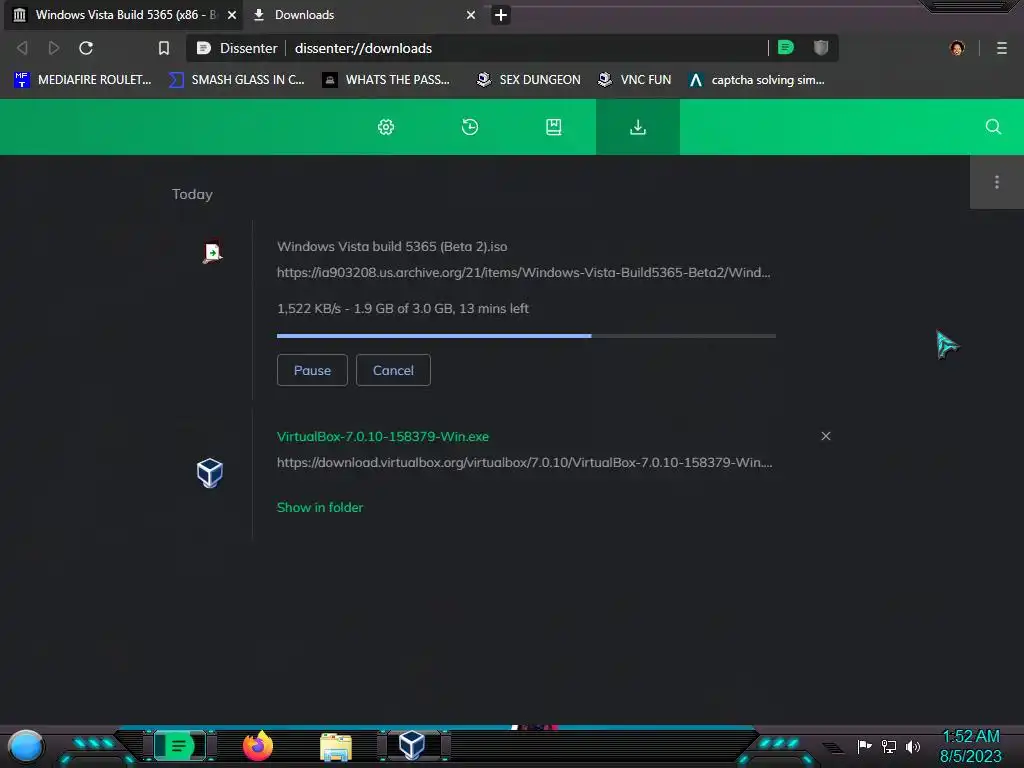Screen dimensions: 1024x768
Task: Open File Explorer from taskbar
Action: pyautogui.click(x=336, y=747)
